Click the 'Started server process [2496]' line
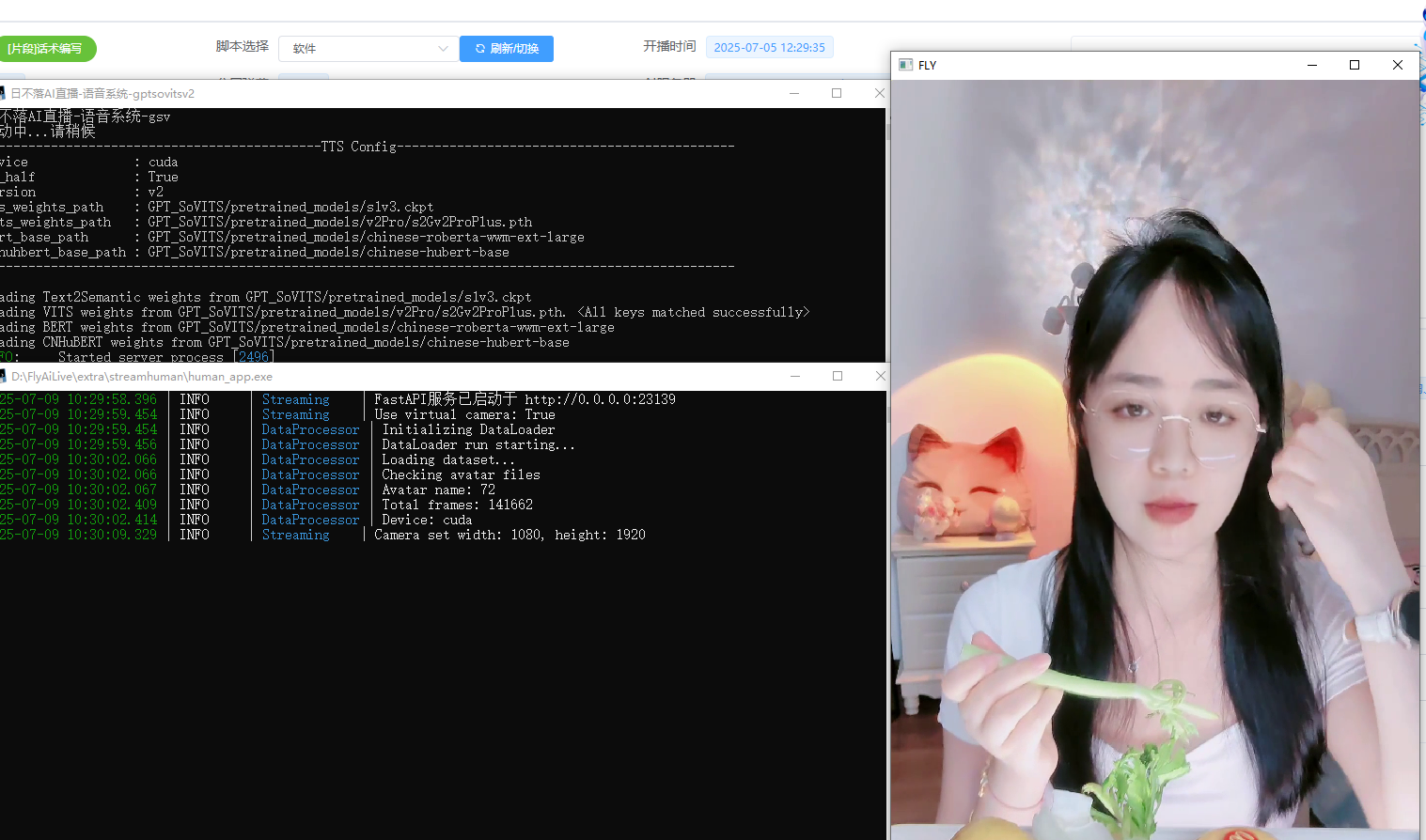The image size is (1426, 840). (165, 357)
